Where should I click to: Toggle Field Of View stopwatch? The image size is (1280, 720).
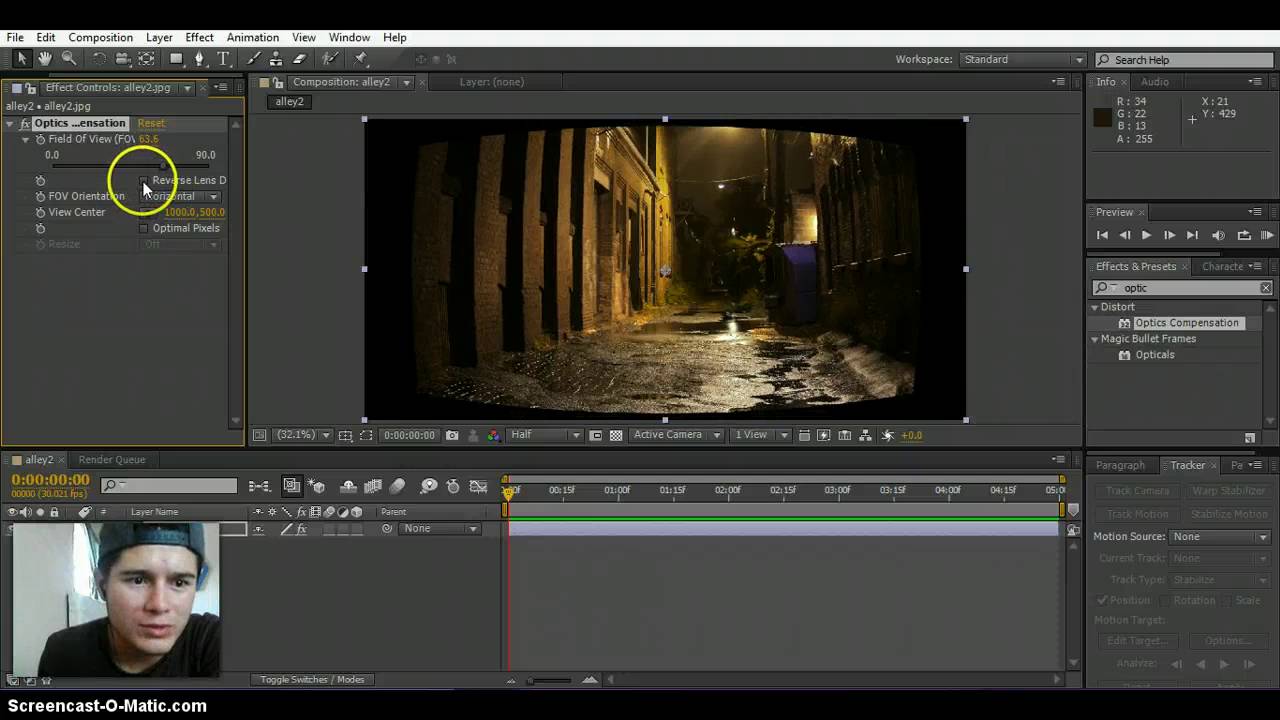(x=40, y=139)
